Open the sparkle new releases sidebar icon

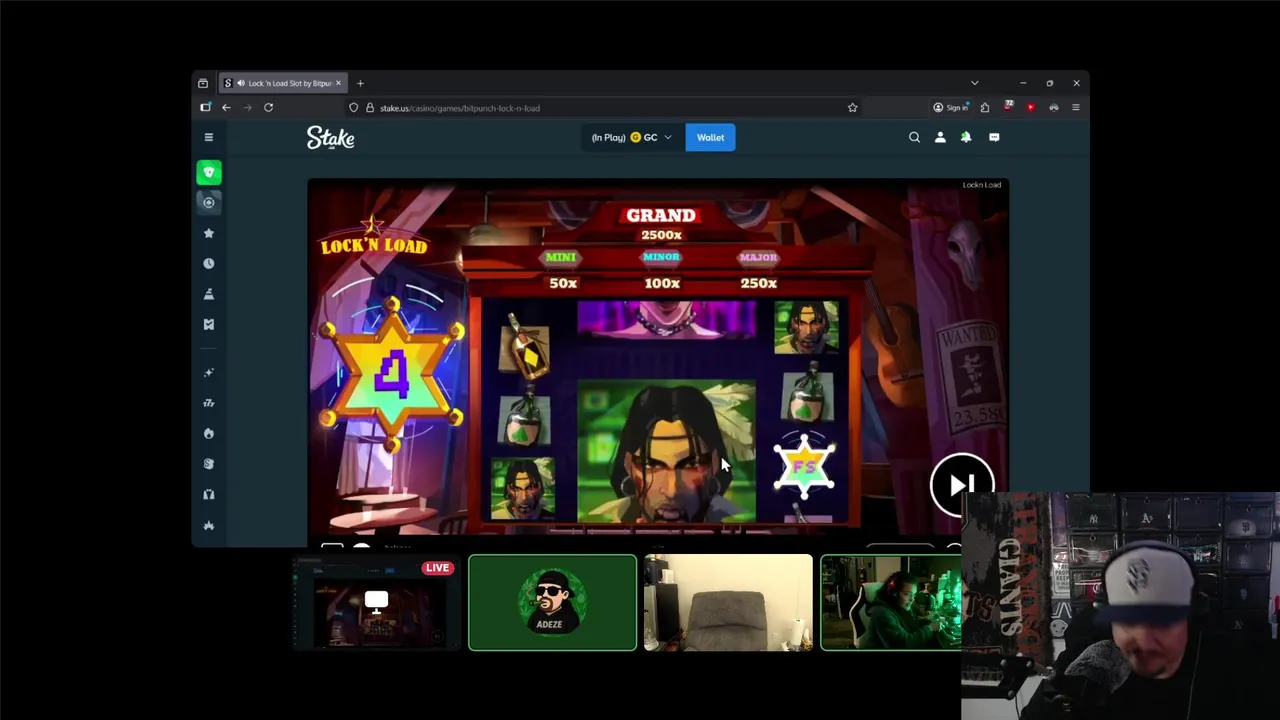[x=209, y=372]
